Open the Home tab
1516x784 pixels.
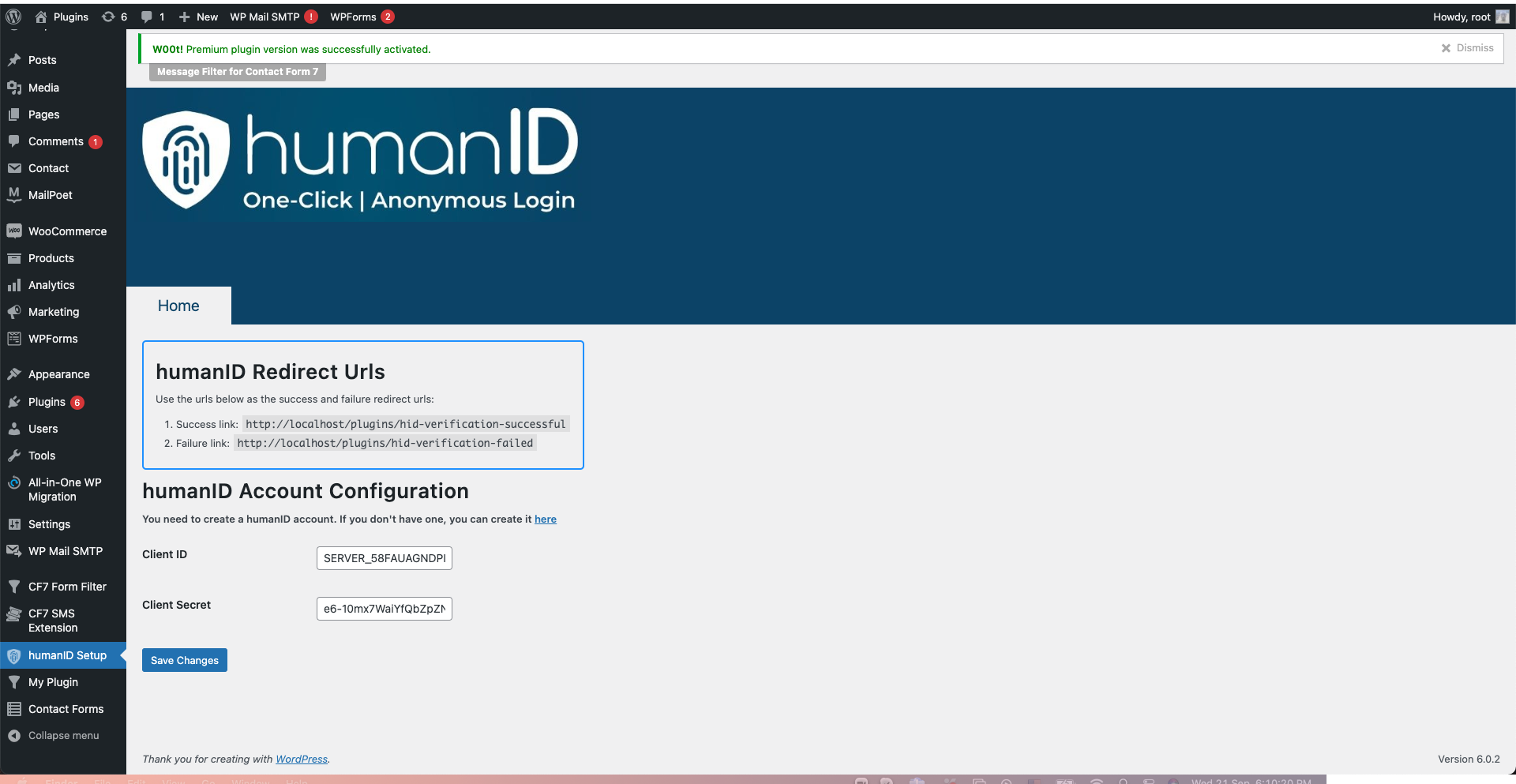(178, 306)
